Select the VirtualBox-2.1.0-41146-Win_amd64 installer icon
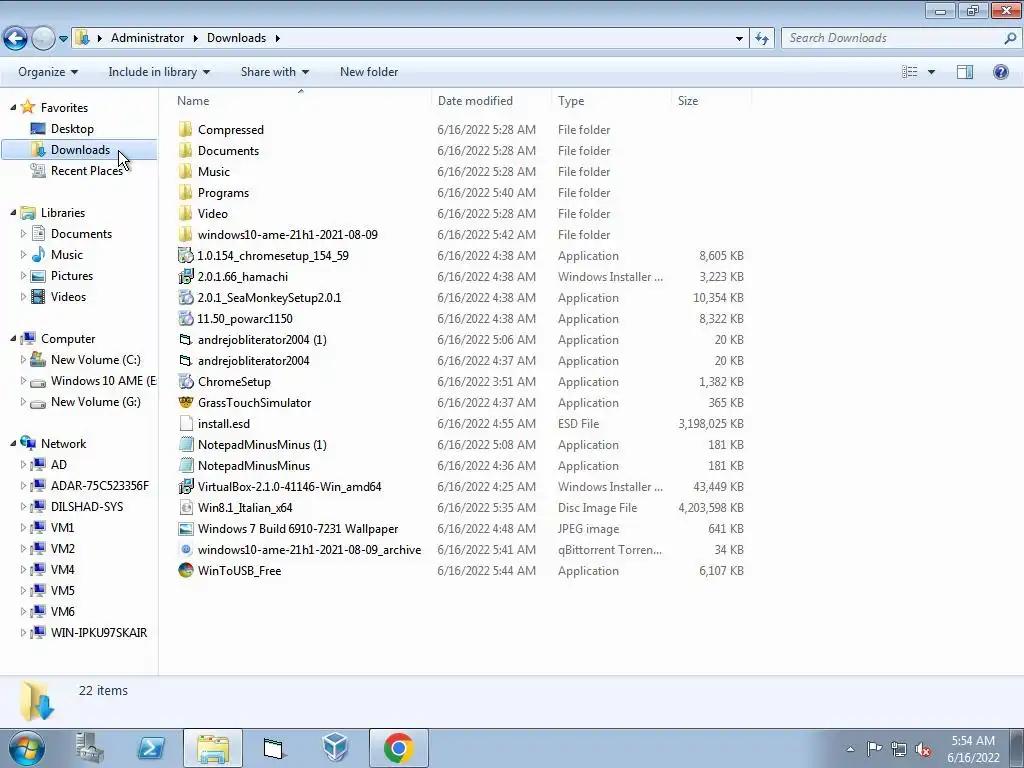The image size is (1024, 768). click(186, 487)
